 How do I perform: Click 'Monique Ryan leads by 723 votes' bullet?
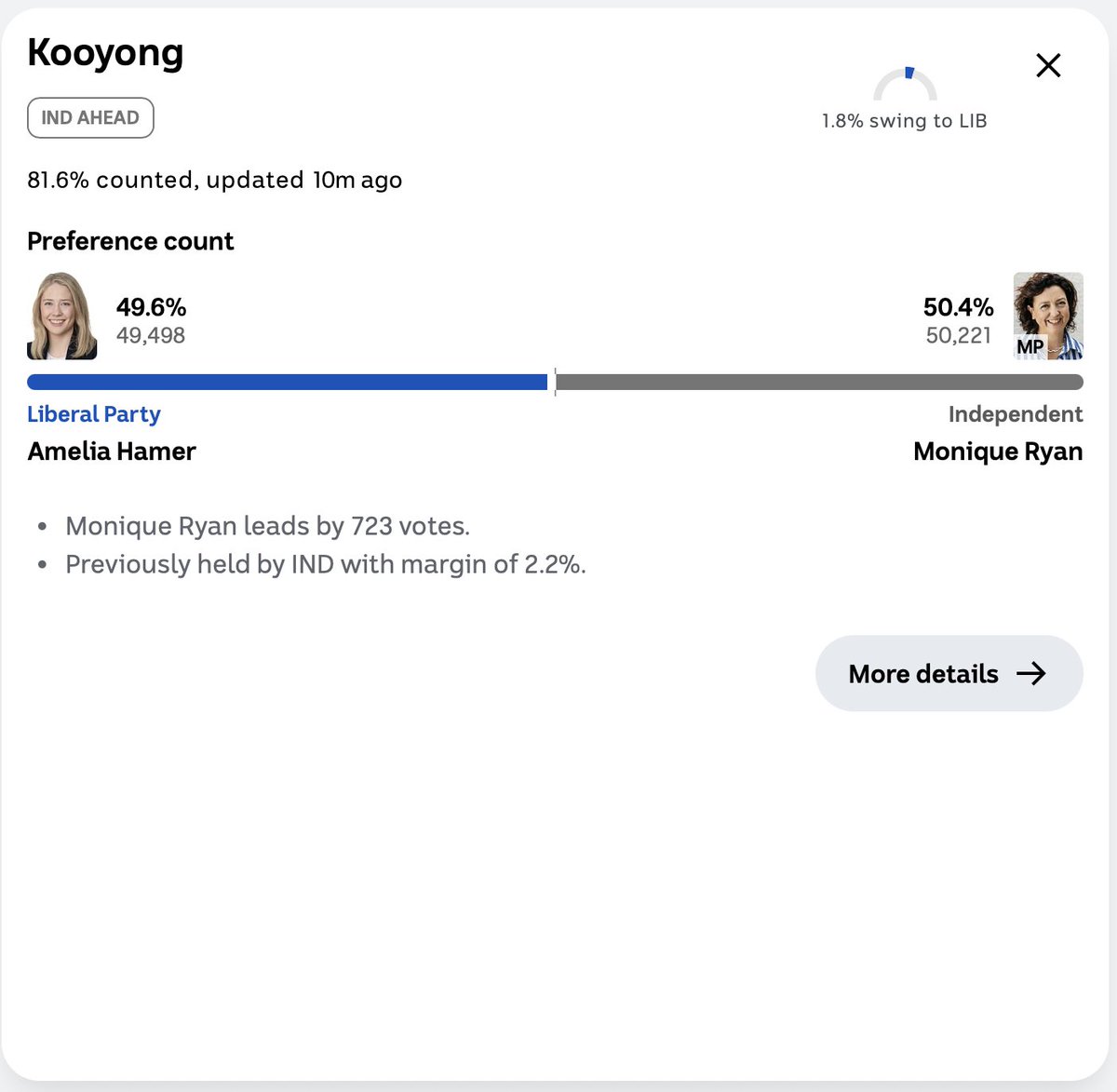coord(267,526)
